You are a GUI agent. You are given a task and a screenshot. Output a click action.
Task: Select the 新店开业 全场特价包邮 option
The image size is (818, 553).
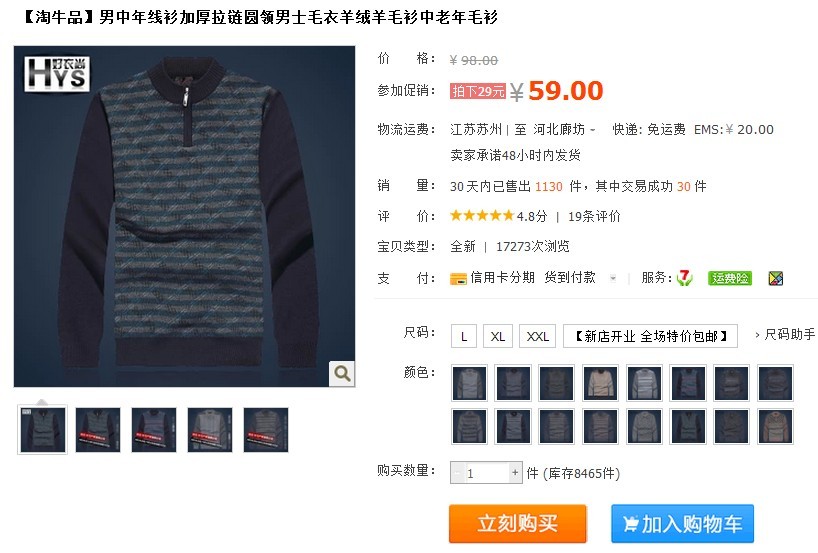pos(651,336)
